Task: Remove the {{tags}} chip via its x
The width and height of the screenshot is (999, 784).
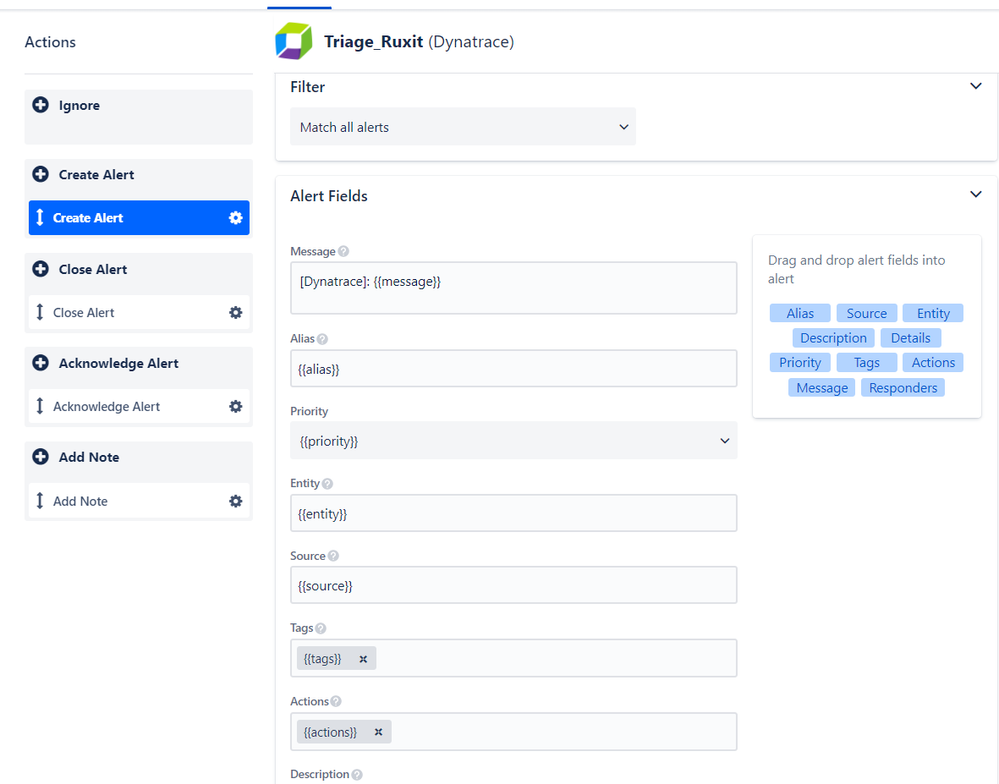Action: (x=363, y=659)
